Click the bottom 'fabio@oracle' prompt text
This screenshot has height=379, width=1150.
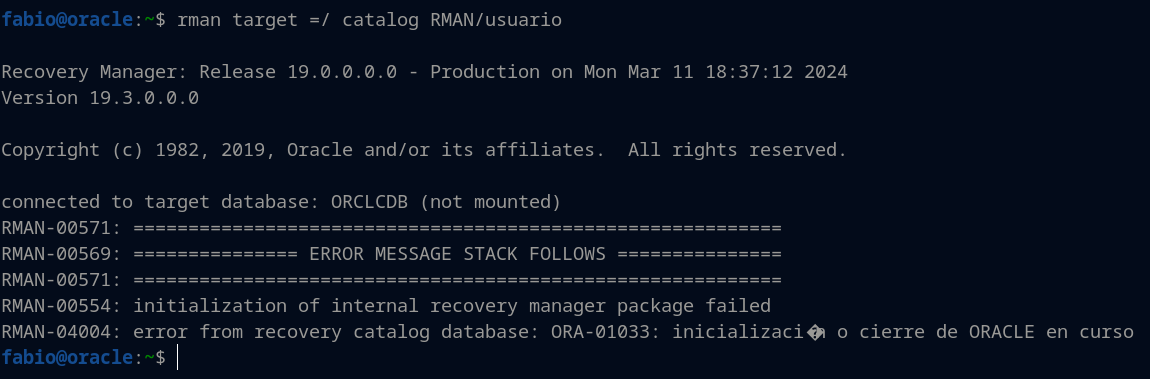67,358
